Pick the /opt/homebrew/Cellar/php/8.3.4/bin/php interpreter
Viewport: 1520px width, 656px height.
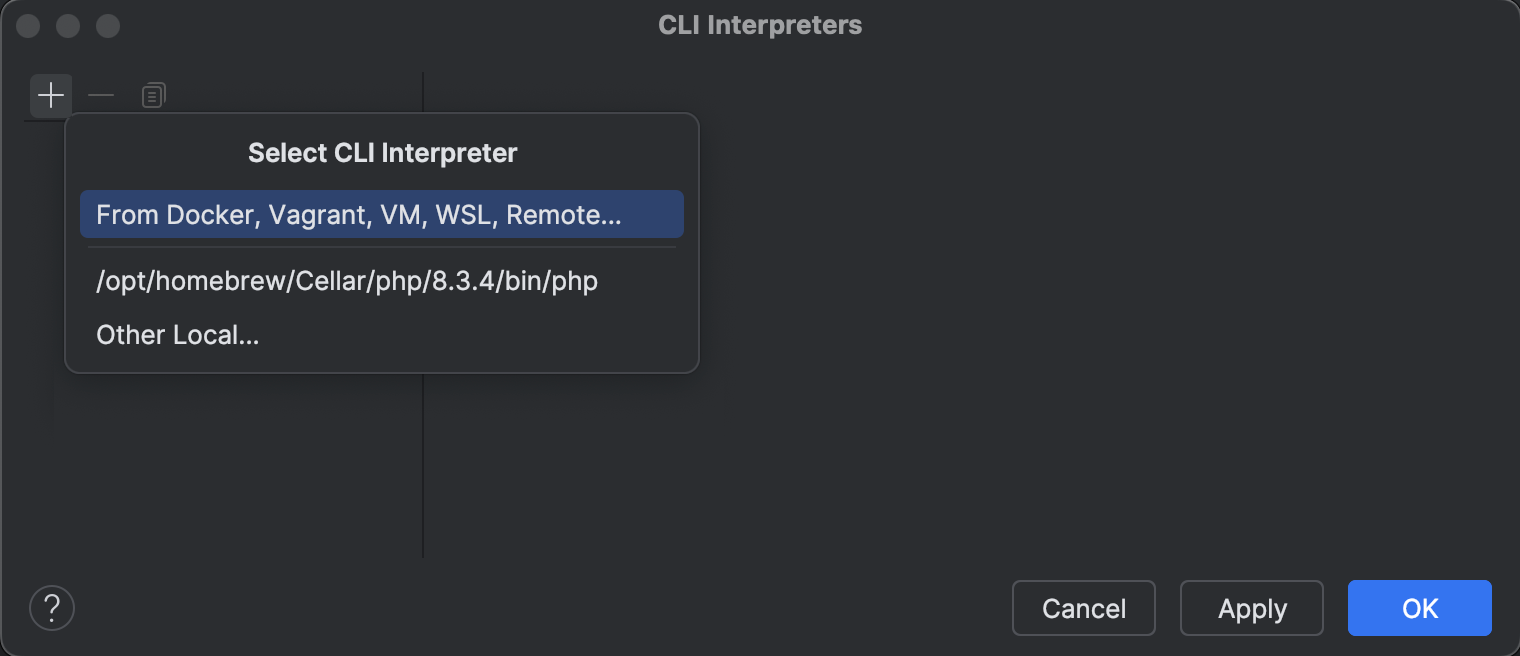(x=346, y=281)
